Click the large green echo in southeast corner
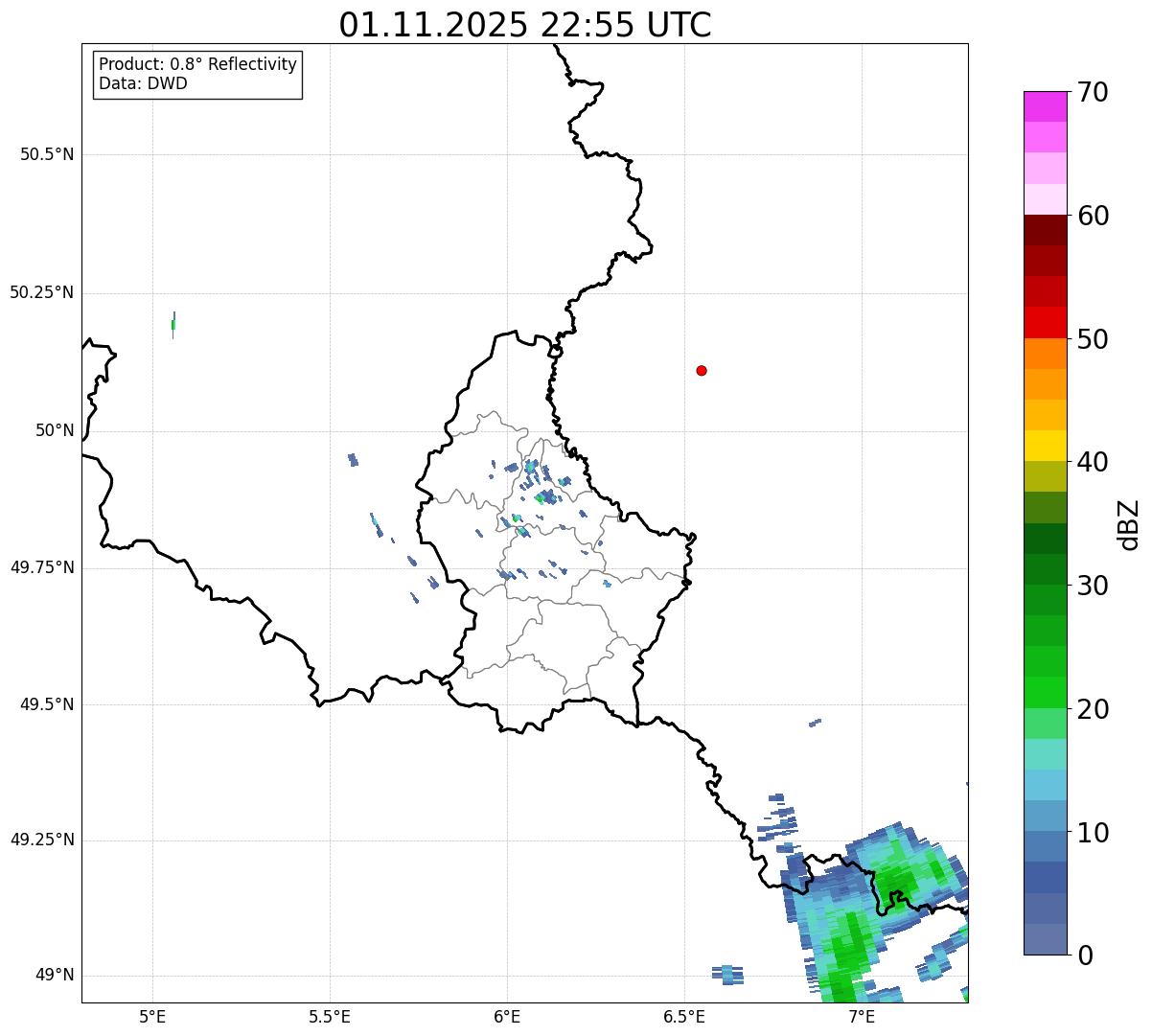Image resolution: width=1152 pixels, height=1036 pixels. coord(876,912)
